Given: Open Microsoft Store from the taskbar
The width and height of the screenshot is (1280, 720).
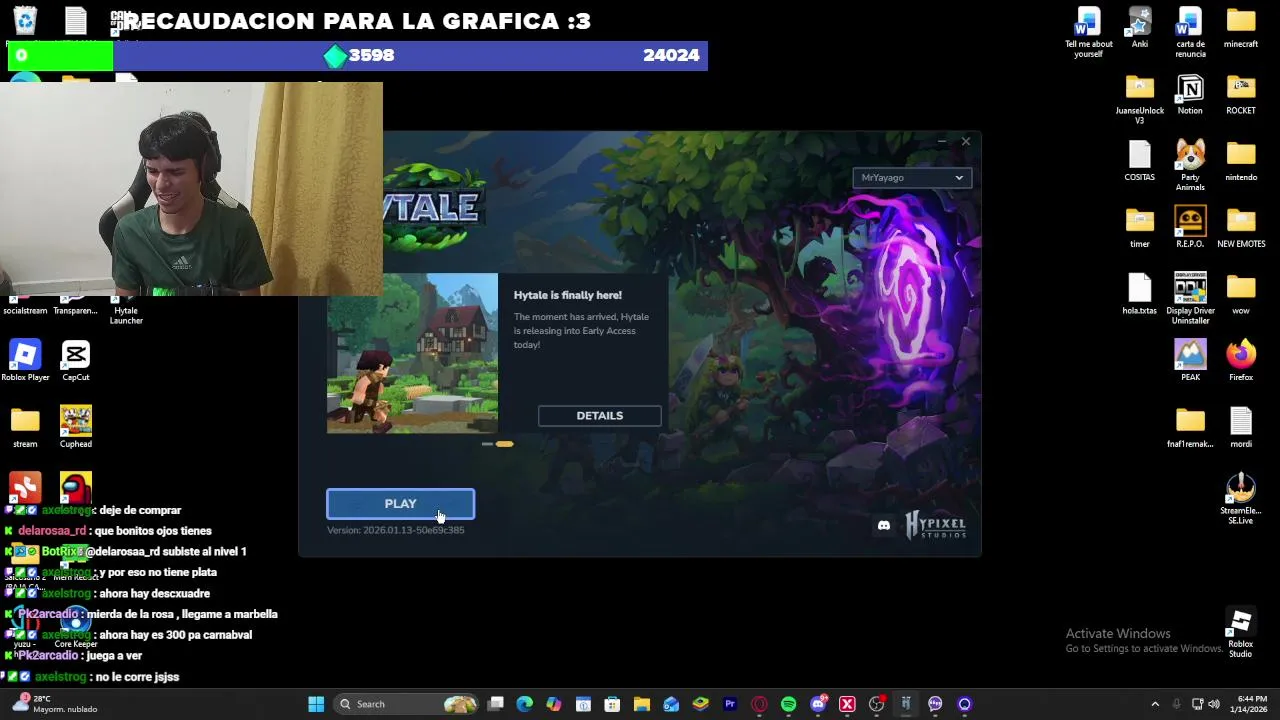Looking at the screenshot, I should 612,704.
